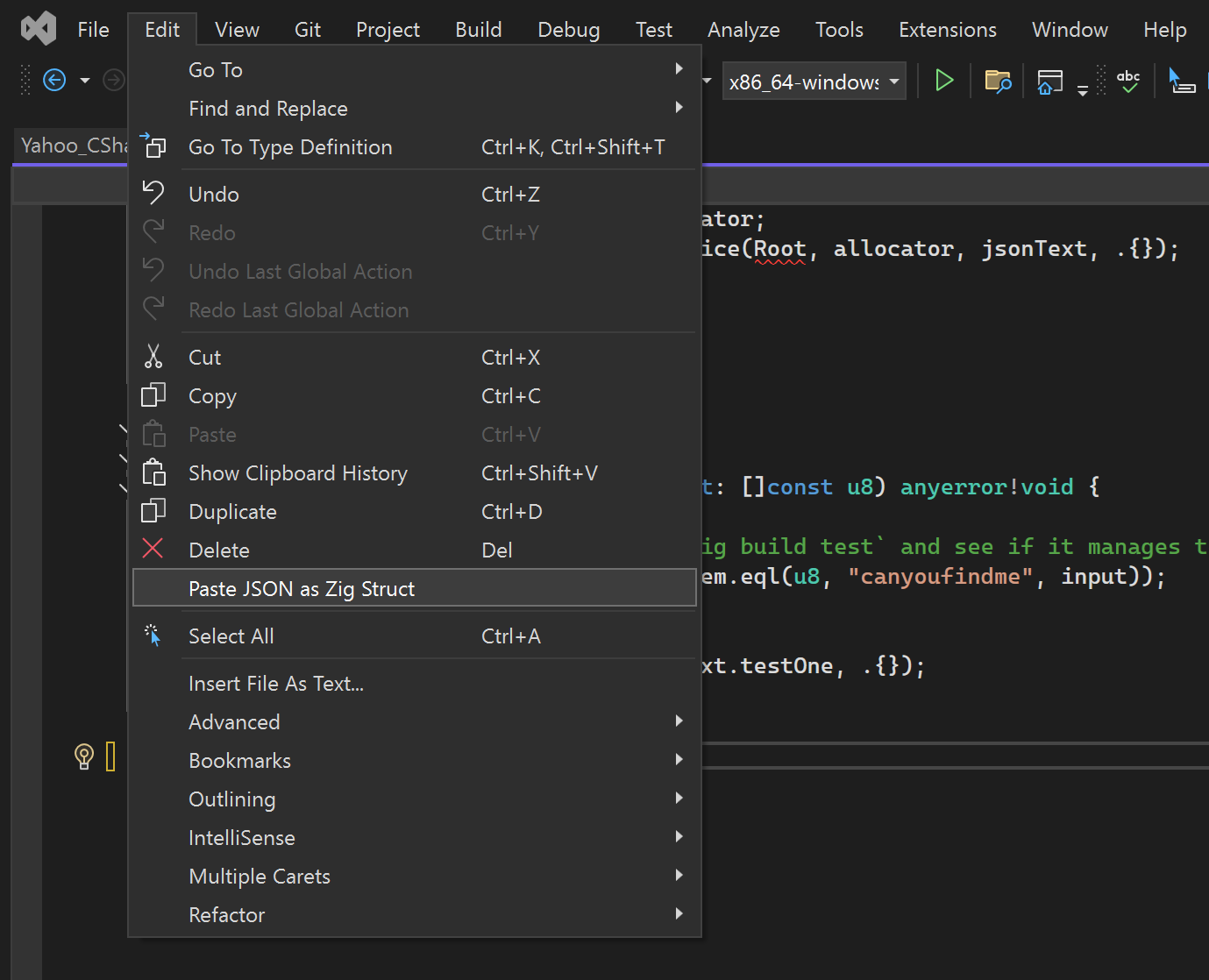This screenshot has height=980, width=1209.
Task: Click the spell checker abc icon
Action: click(1128, 82)
